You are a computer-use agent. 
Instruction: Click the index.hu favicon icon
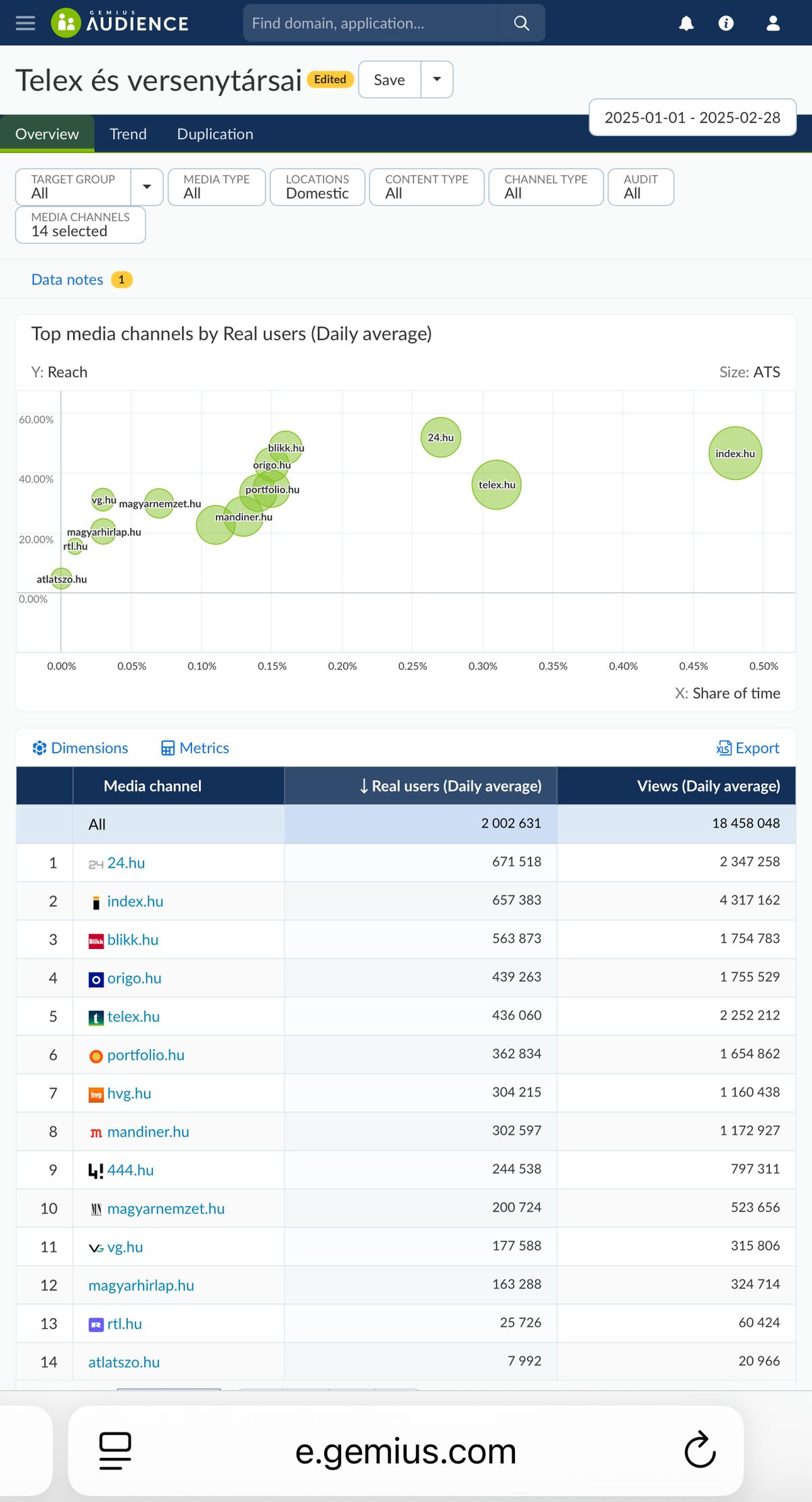96,902
